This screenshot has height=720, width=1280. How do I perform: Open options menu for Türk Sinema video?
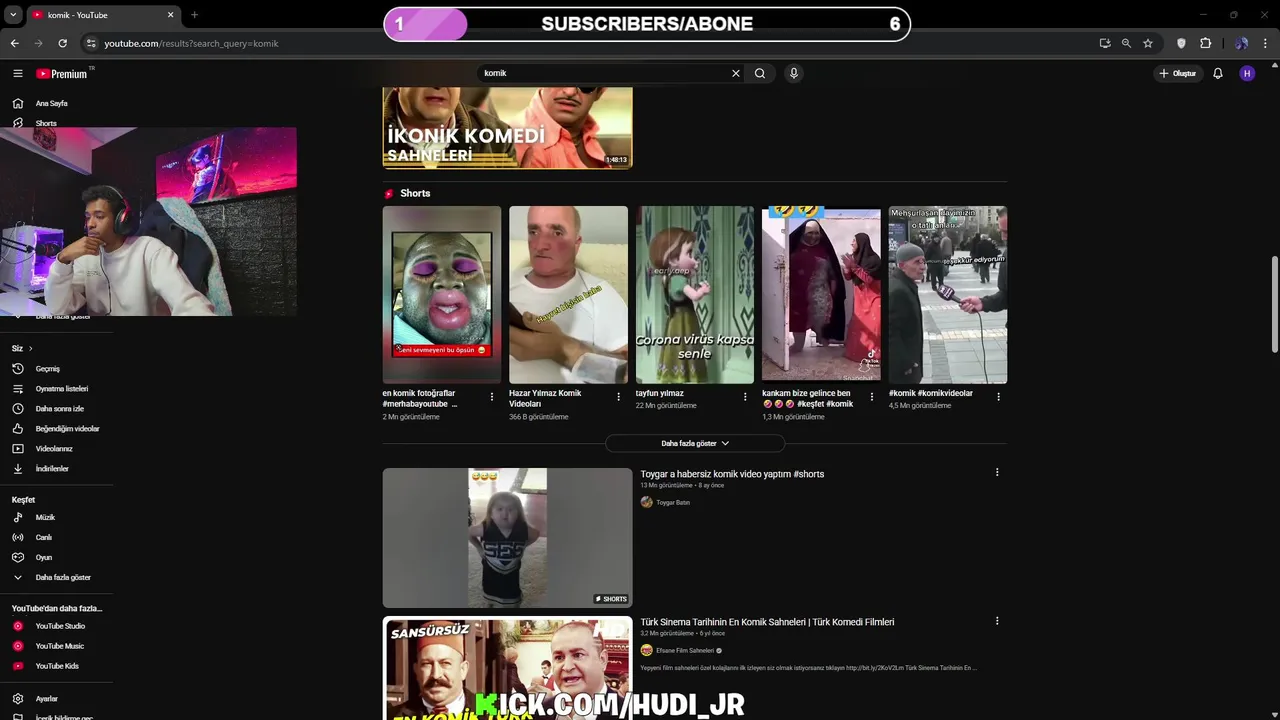tap(997, 621)
